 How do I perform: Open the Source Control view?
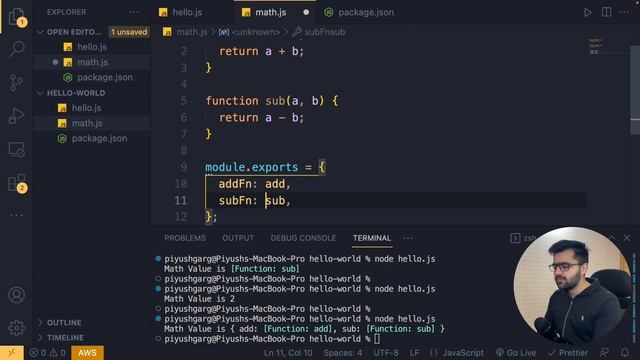16,82
